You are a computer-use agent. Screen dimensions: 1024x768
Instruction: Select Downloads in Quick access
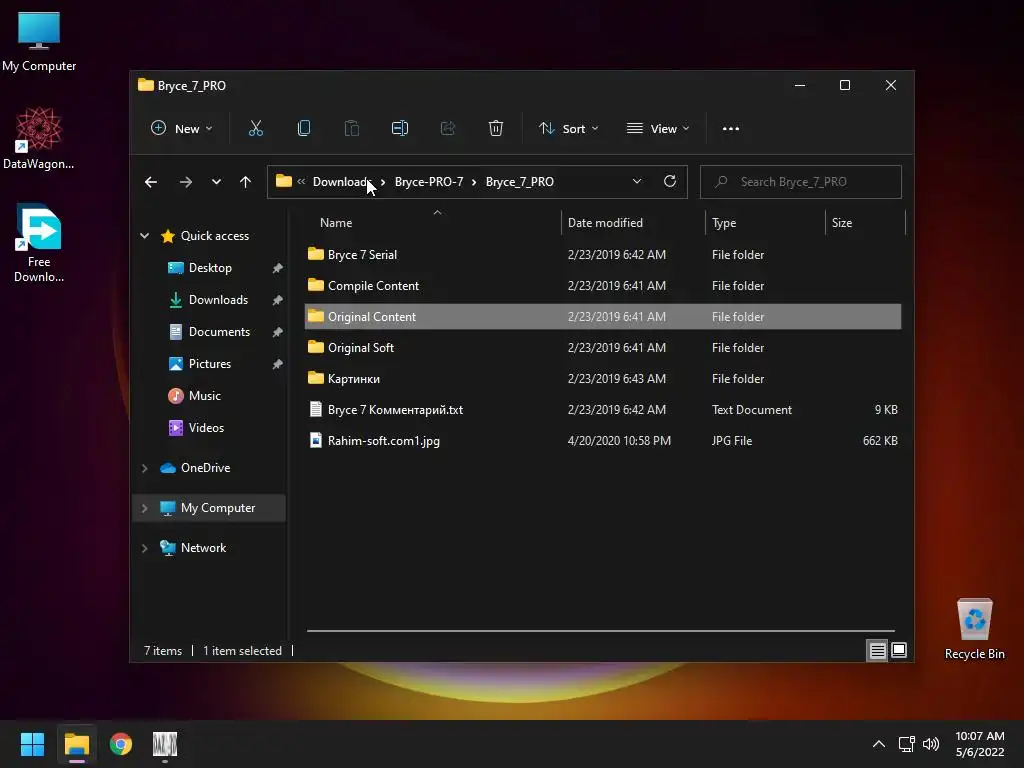218,300
